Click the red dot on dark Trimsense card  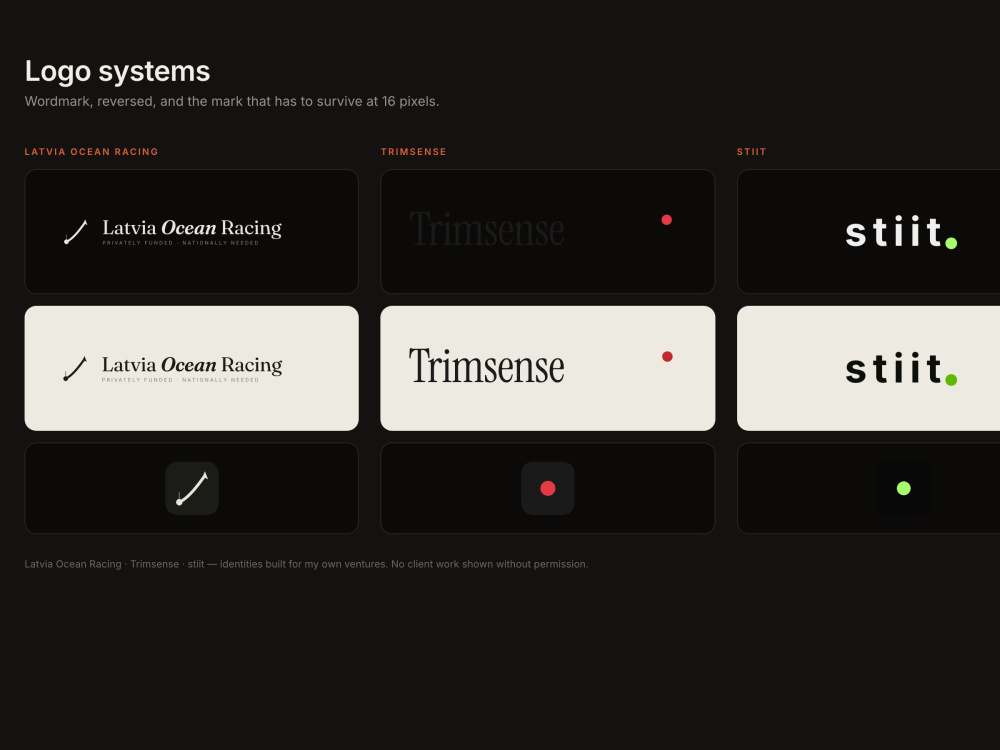pyautogui.click(x=666, y=220)
